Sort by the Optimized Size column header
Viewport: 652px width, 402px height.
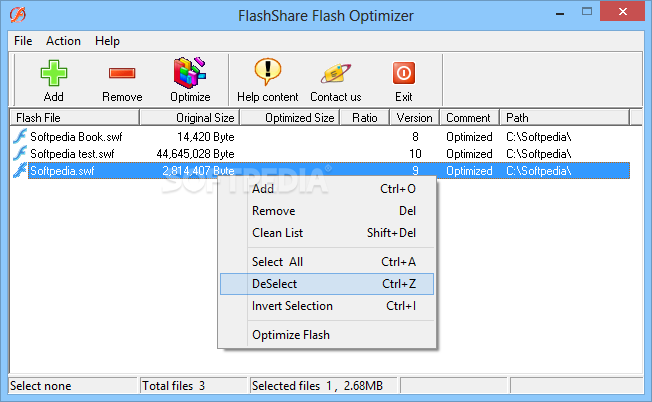pos(290,118)
